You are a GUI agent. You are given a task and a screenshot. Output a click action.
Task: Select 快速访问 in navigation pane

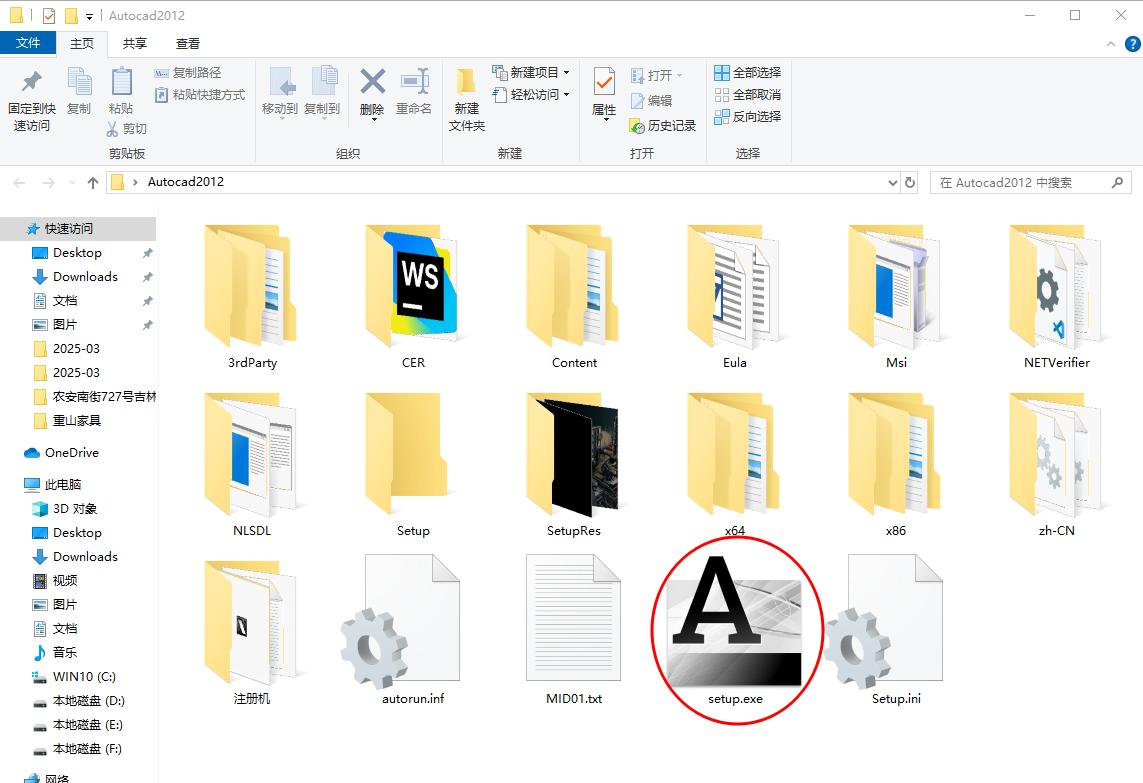[78, 228]
